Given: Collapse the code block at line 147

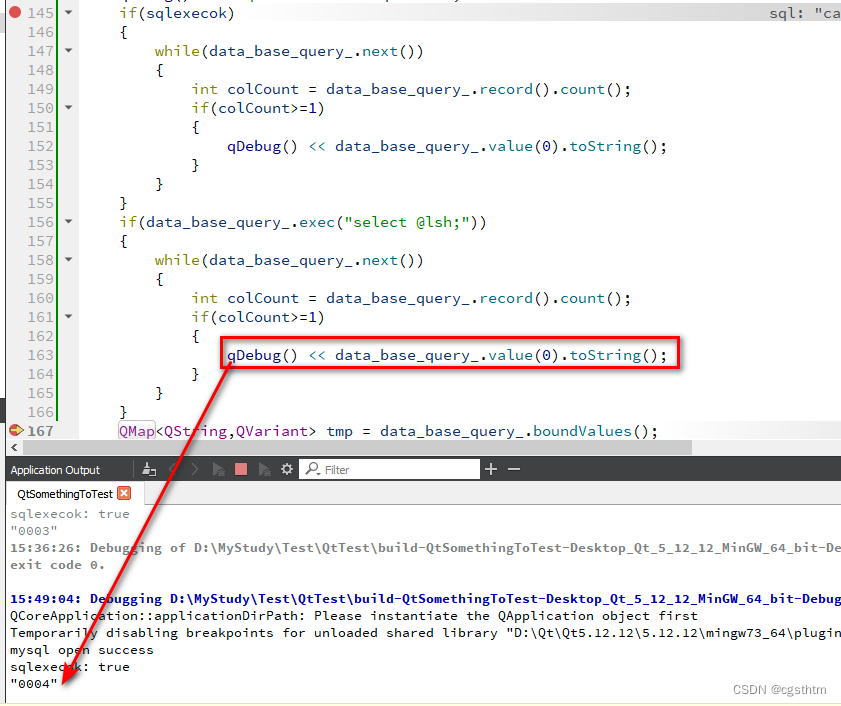Looking at the screenshot, I should [x=66, y=50].
